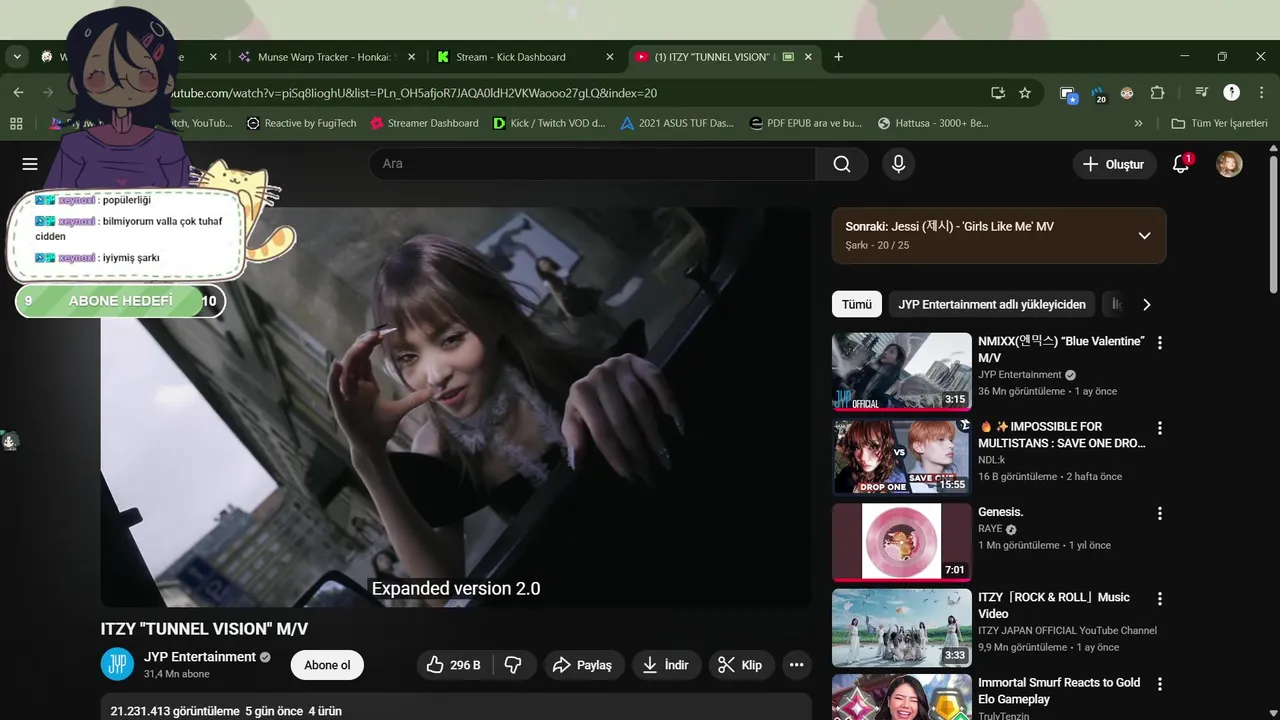Open the Chrome extensions puzzle icon
This screenshot has height=720, width=1280.
click(1157, 93)
